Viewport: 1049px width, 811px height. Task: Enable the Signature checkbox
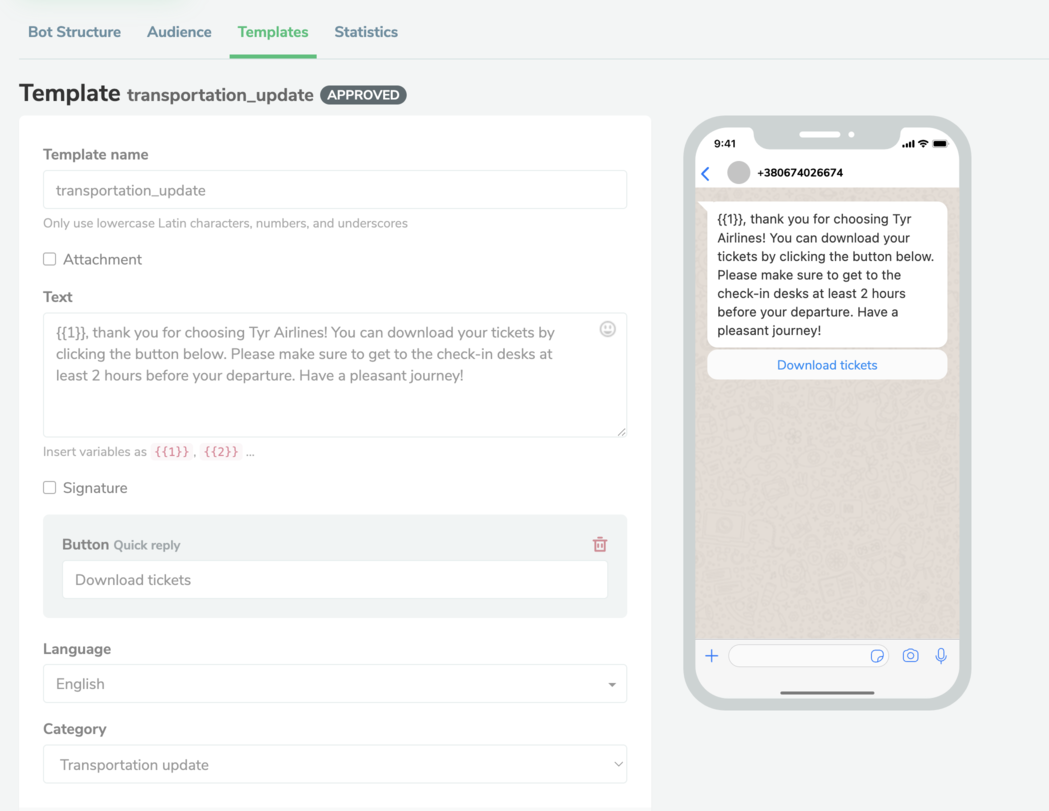[50, 488]
